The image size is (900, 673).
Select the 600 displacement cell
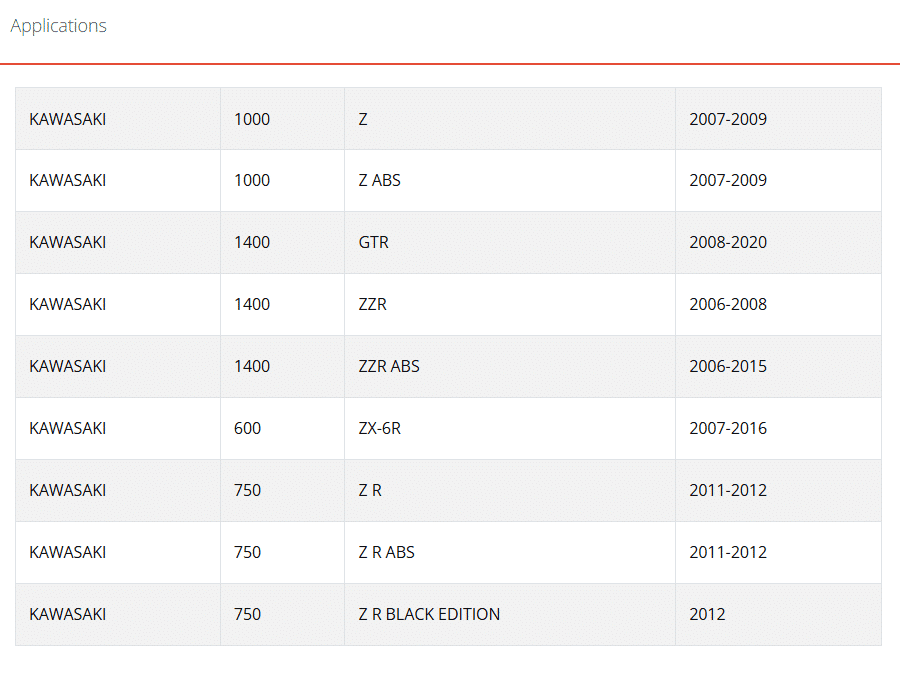pos(247,428)
